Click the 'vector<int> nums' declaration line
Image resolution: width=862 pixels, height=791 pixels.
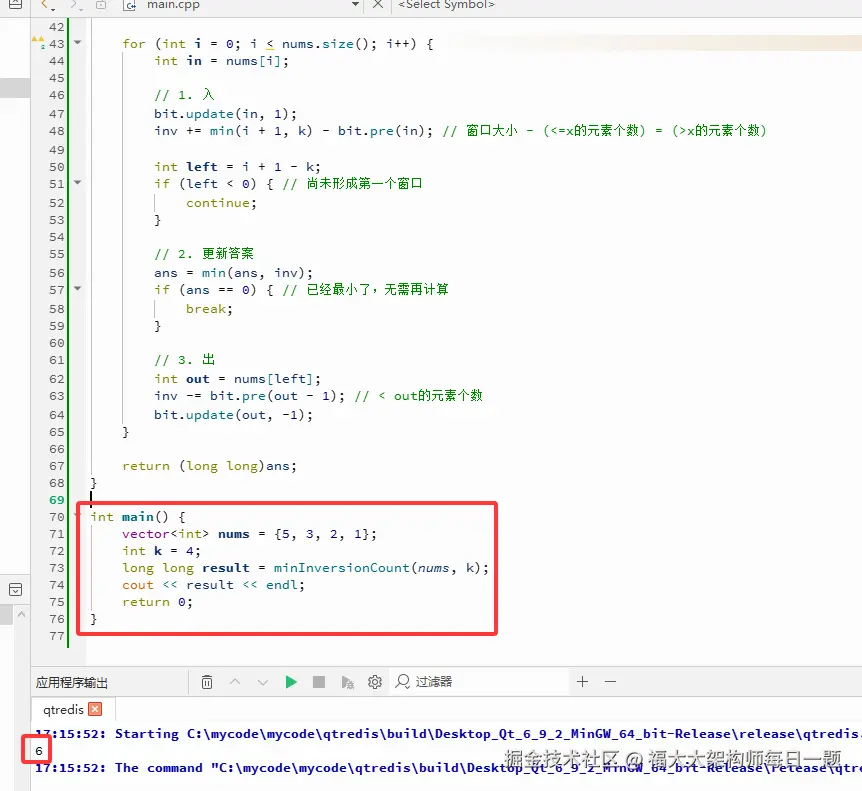click(250, 534)
